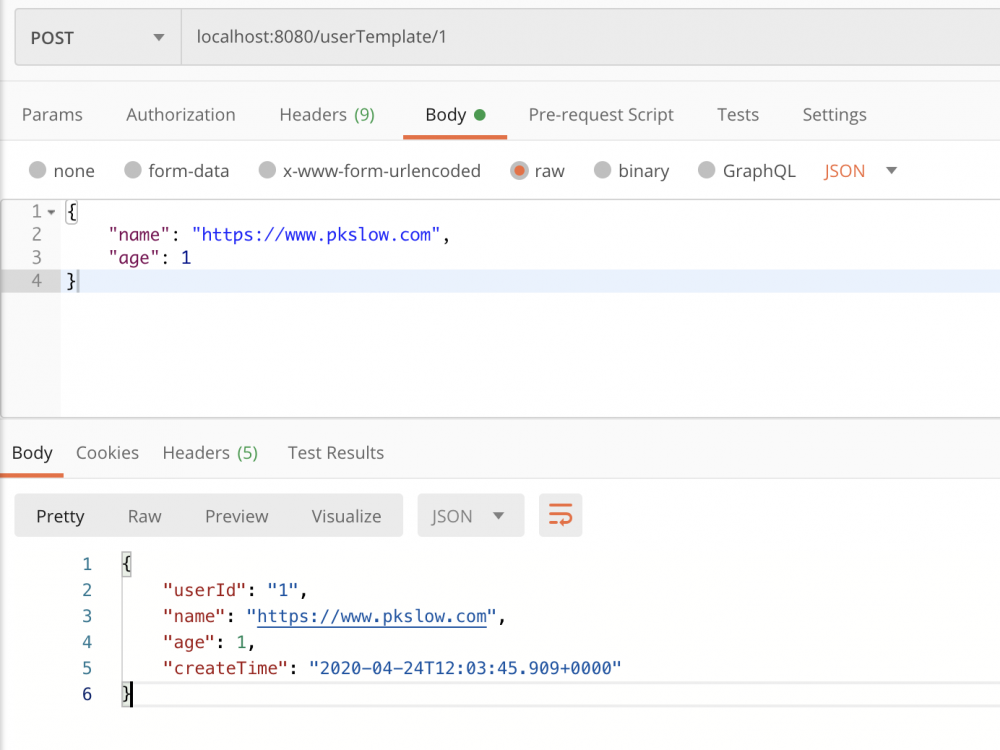Select the GraphQL body radio button
Image resolution: width=1000 pixels, height=750 pixels.
tap(707, 171)
